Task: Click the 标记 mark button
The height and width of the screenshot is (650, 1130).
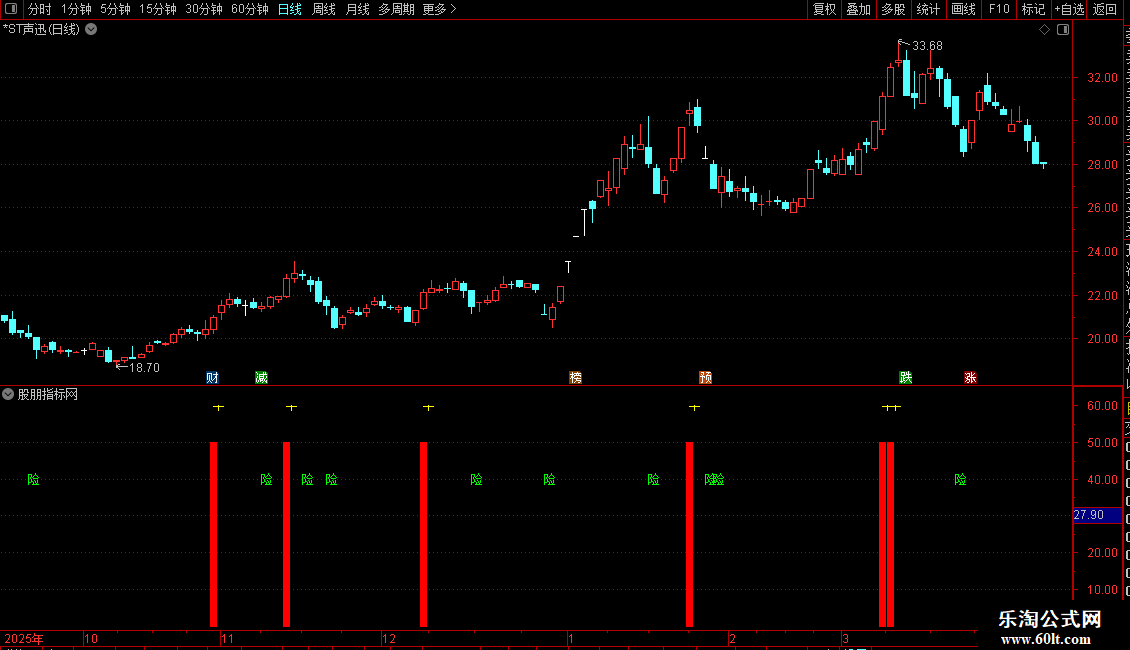Action: 1033,9
